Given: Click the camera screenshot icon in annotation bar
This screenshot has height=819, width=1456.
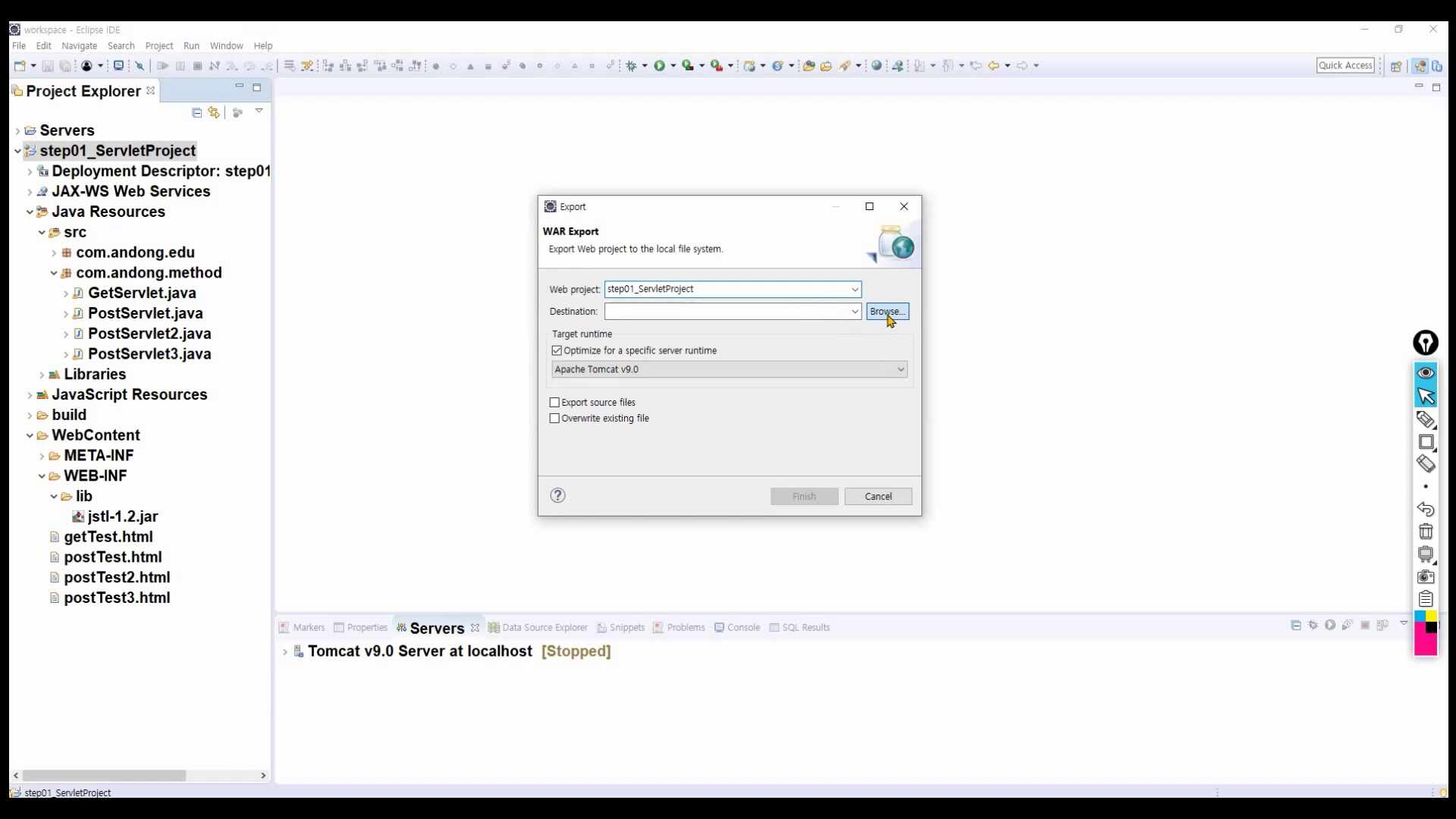Looking at the screenshot, I should pyautogui.click(x=1426, y=576).
